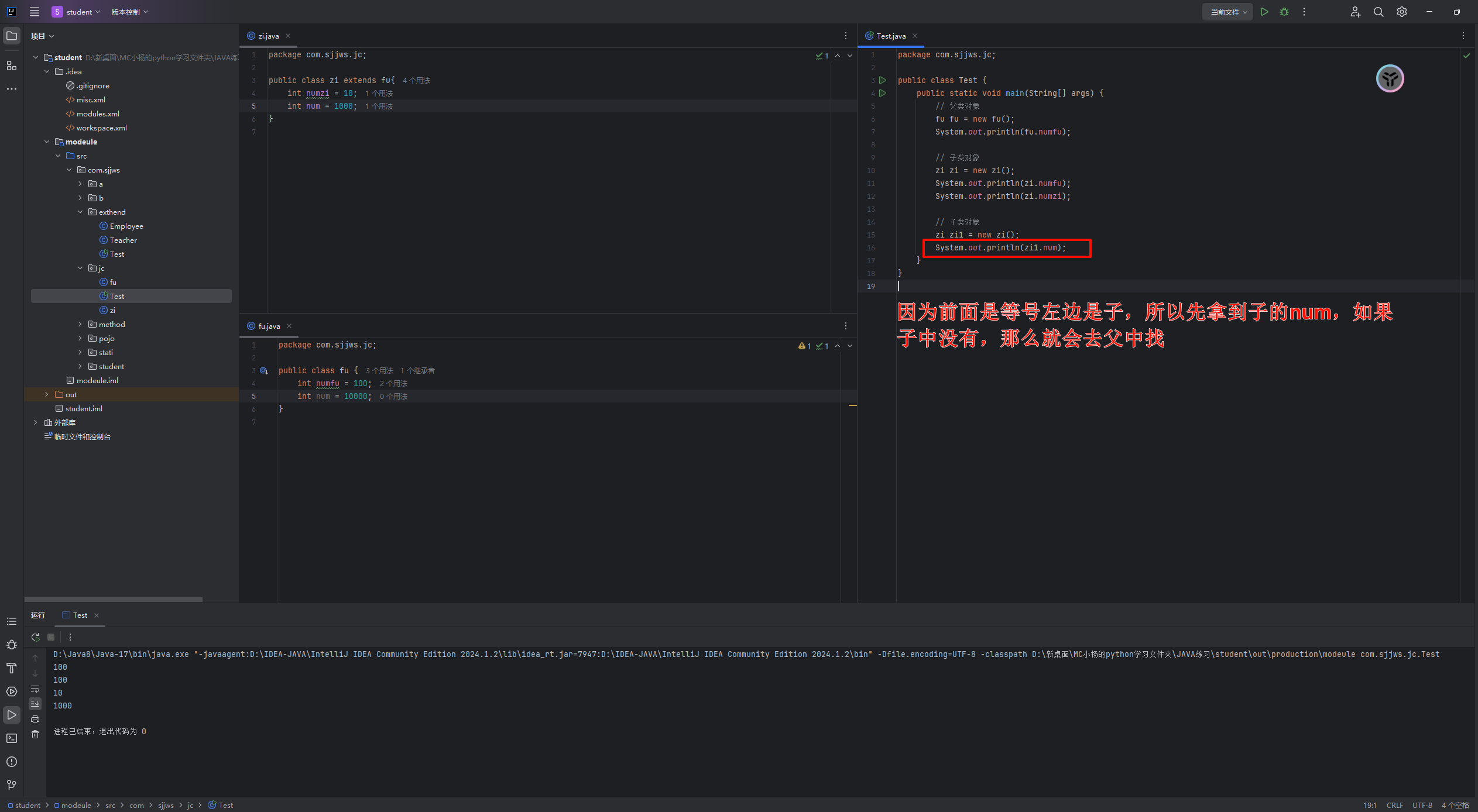
Task: Click the project tree horizontal scrollbar
Action: 114,600
